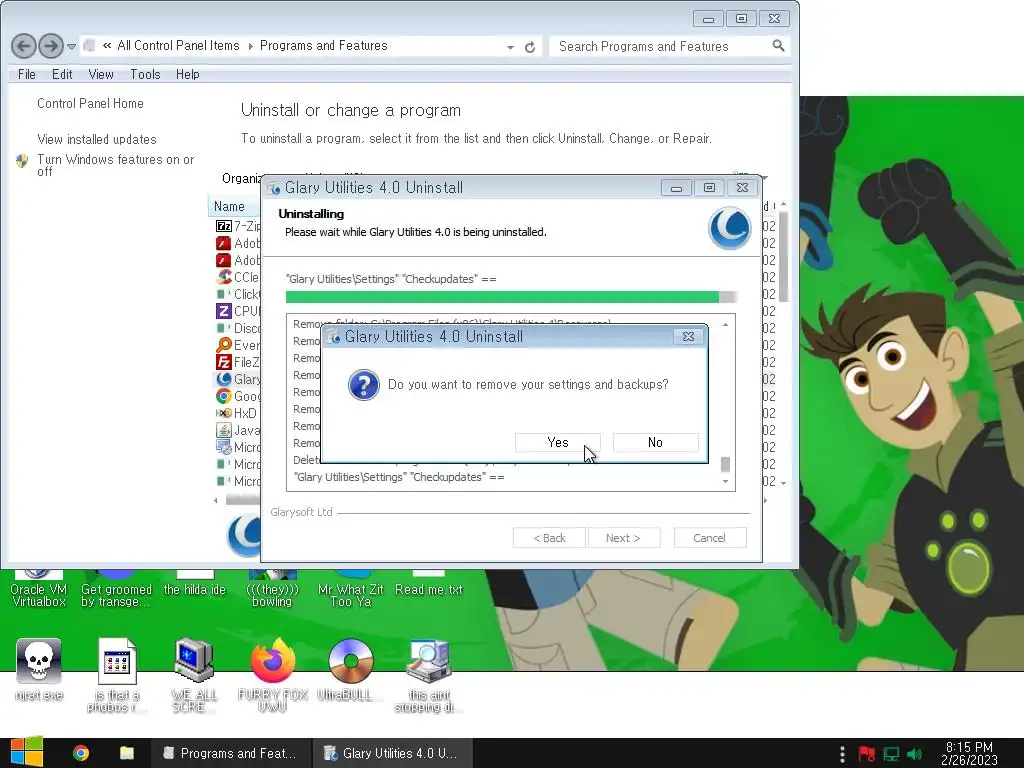1024x768 pixels.
Task: Click the Back button in uninstall wizard
Action: pos(549,538)
